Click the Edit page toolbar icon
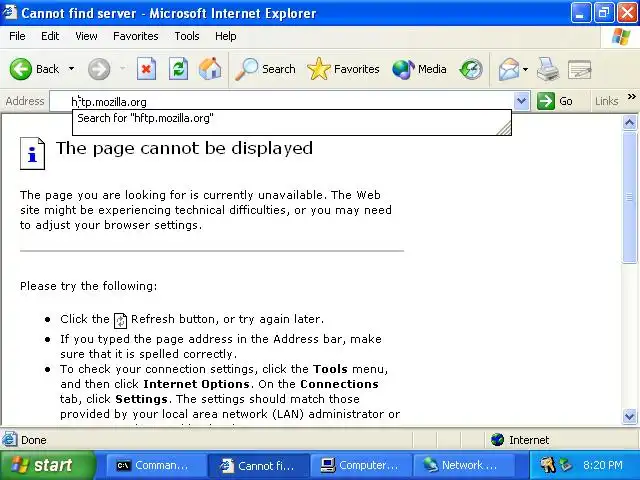640x480 pixels. tap(579, 69)
